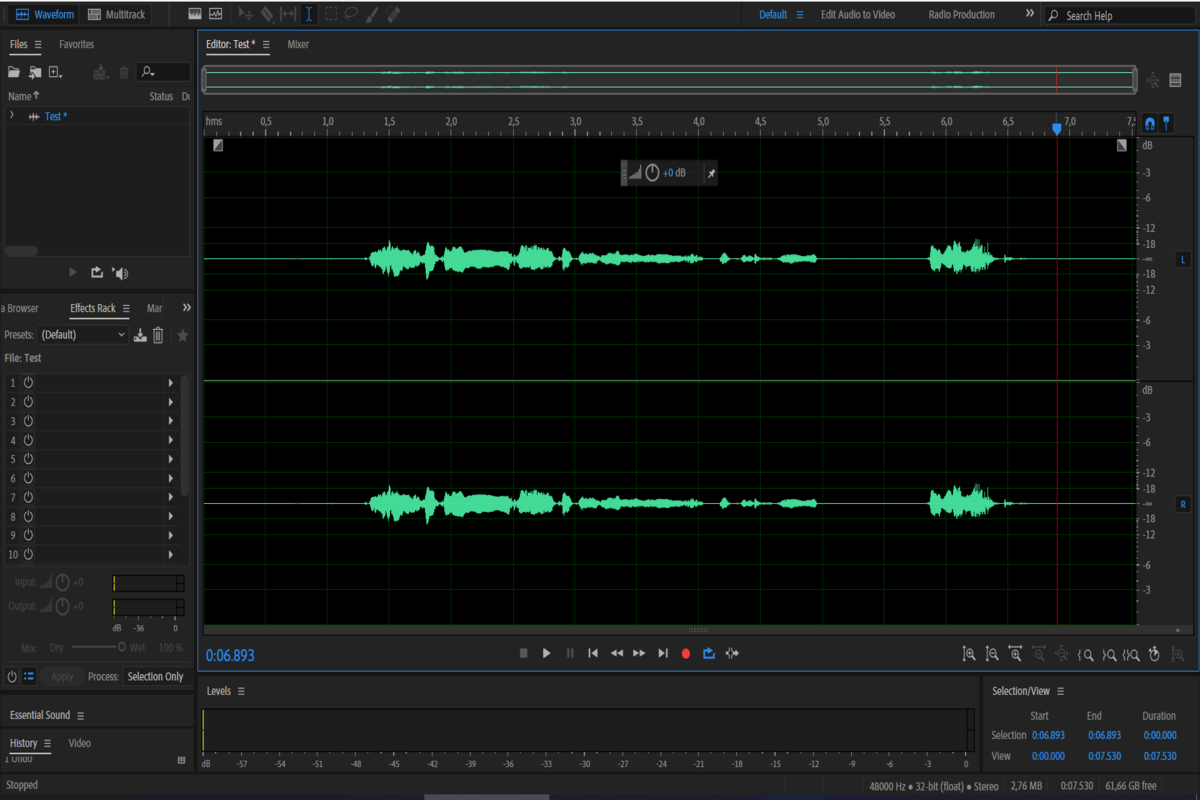This screenshot has height=800, width=1200.
Task: Open the effect menu for slot 6
Action: (x=171, y=478)
